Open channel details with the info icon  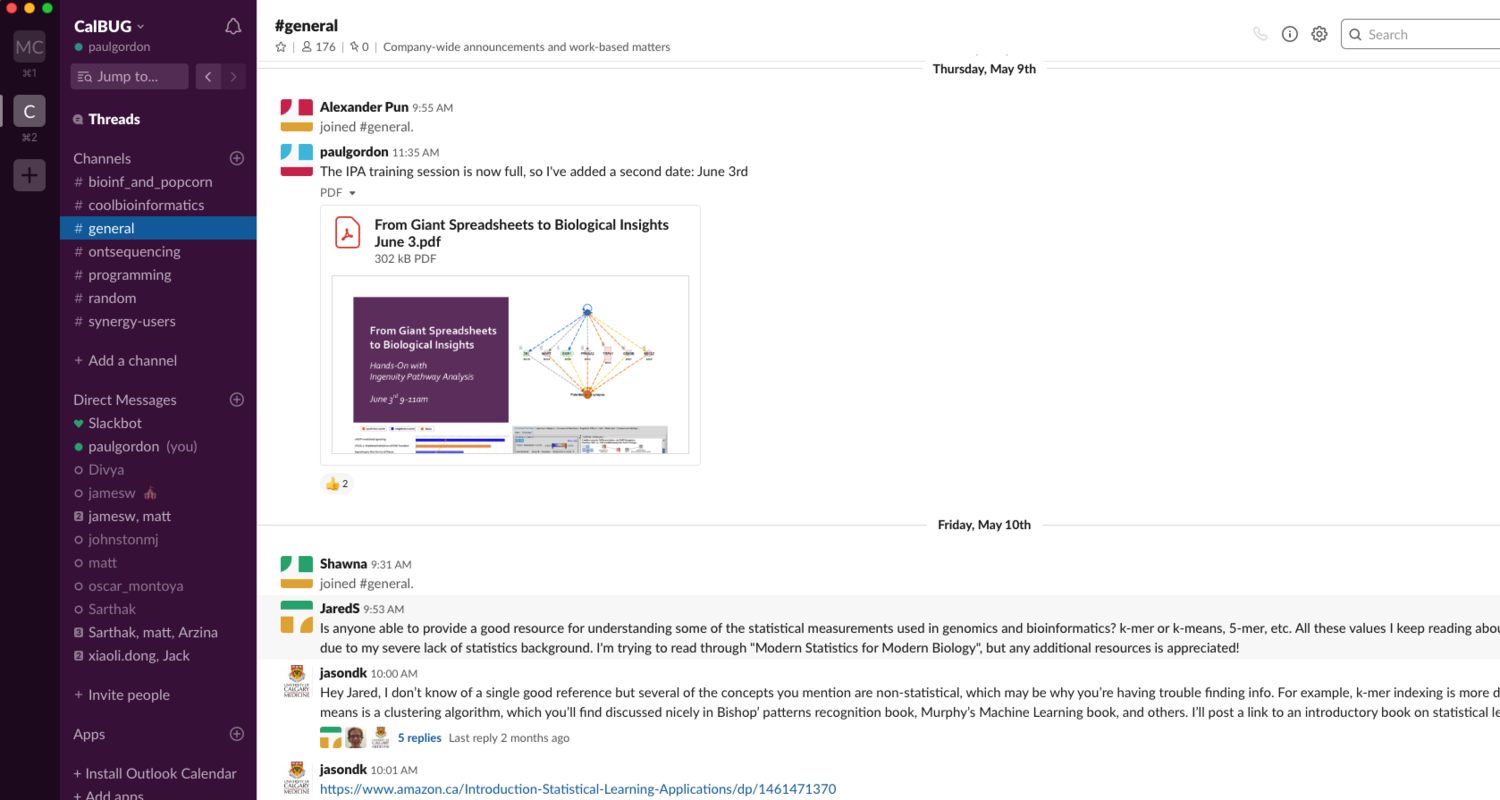pyautogui.click(x=1289, y=33)
